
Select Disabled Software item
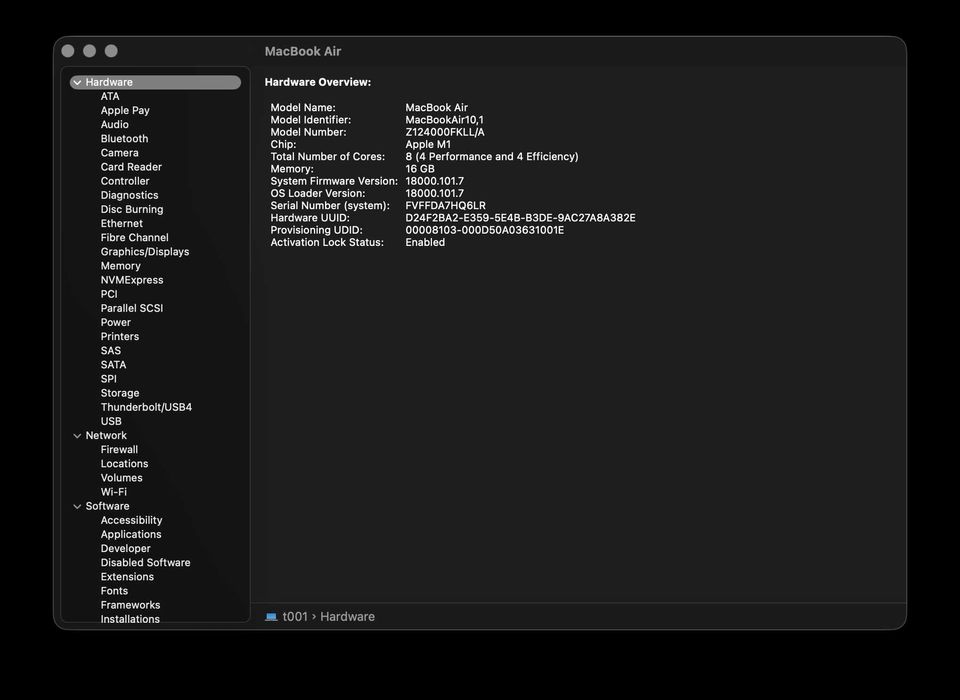145,563
